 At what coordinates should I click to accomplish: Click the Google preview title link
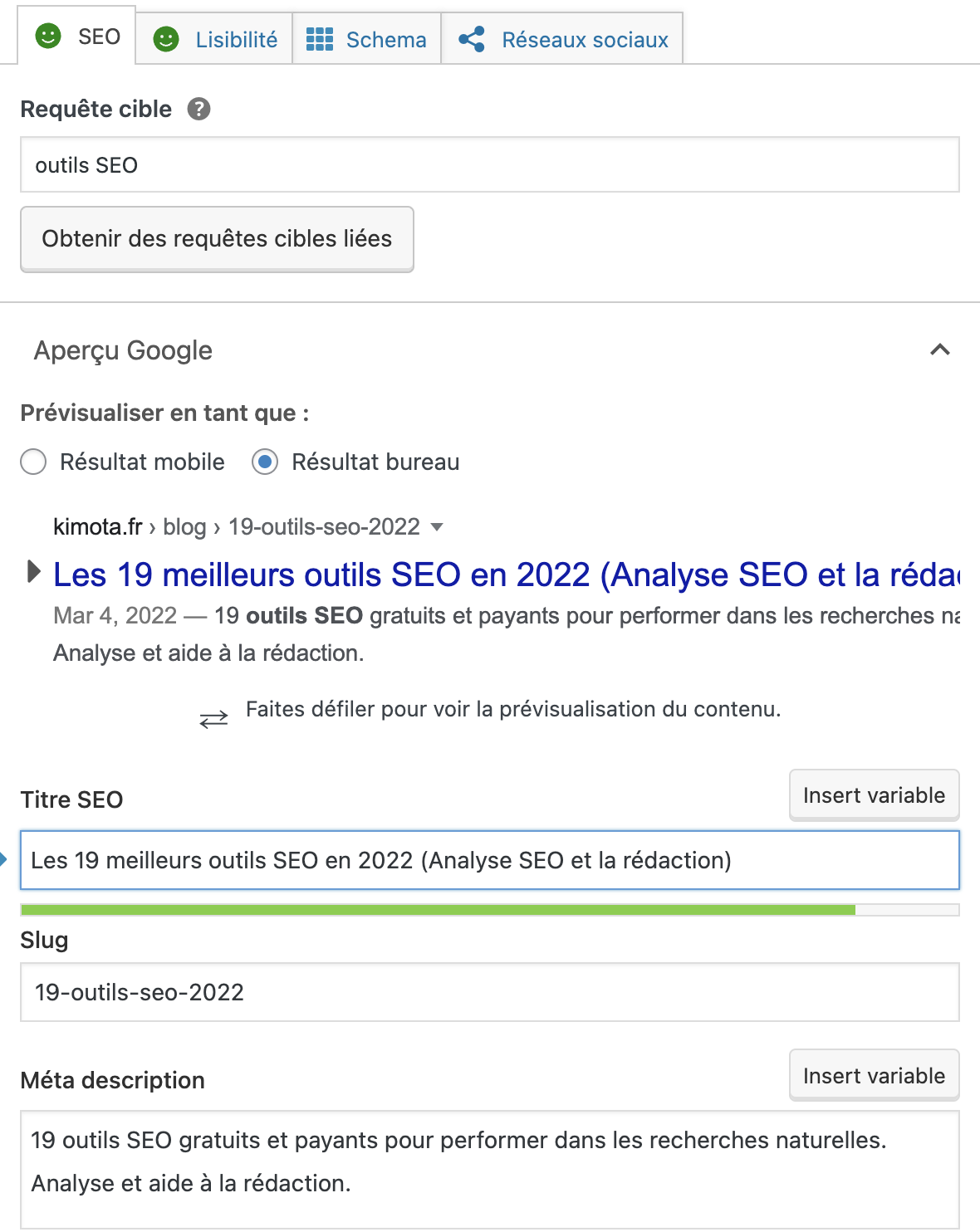[507, 574]
